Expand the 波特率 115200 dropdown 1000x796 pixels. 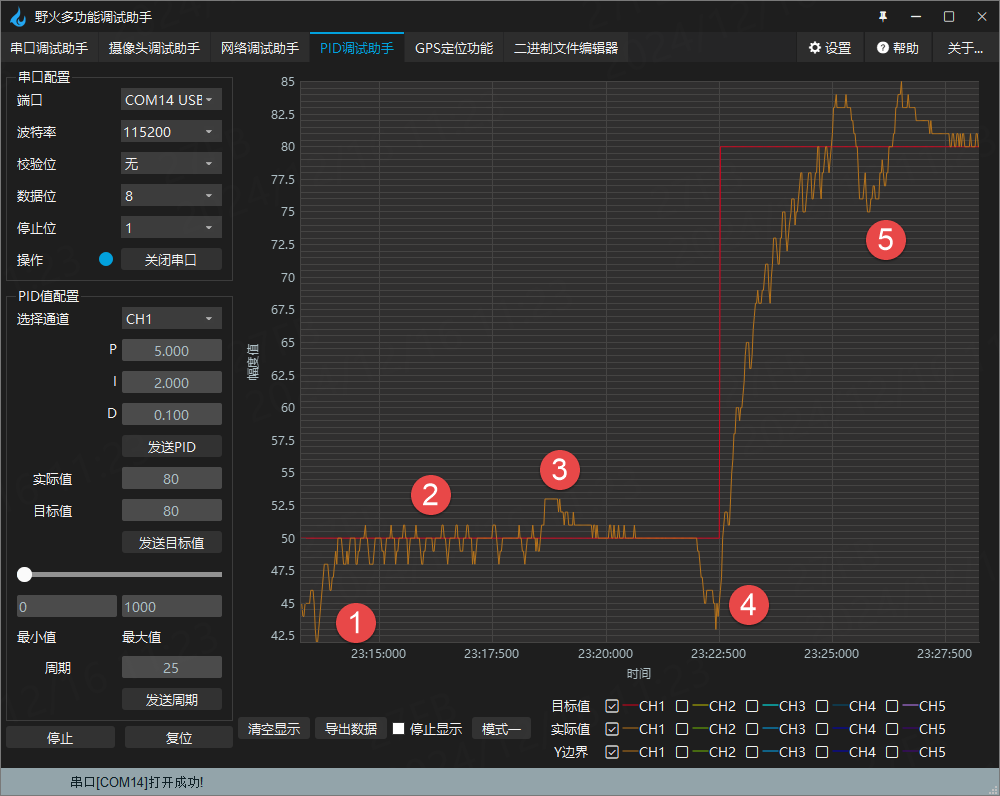point(171,132)
